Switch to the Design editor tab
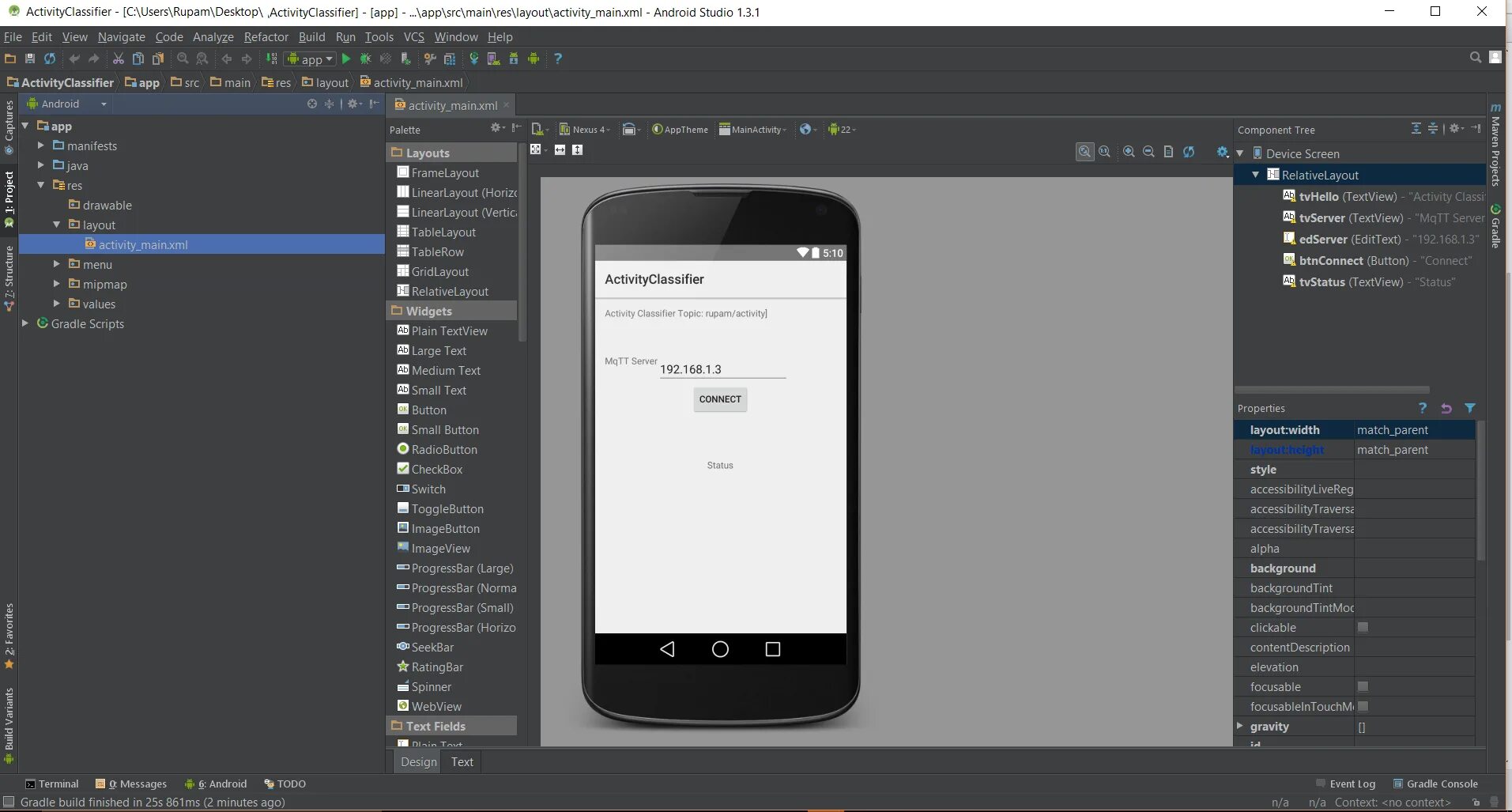Image resolution: width=1512 pixels, height=812 pixels. point(418,761)
